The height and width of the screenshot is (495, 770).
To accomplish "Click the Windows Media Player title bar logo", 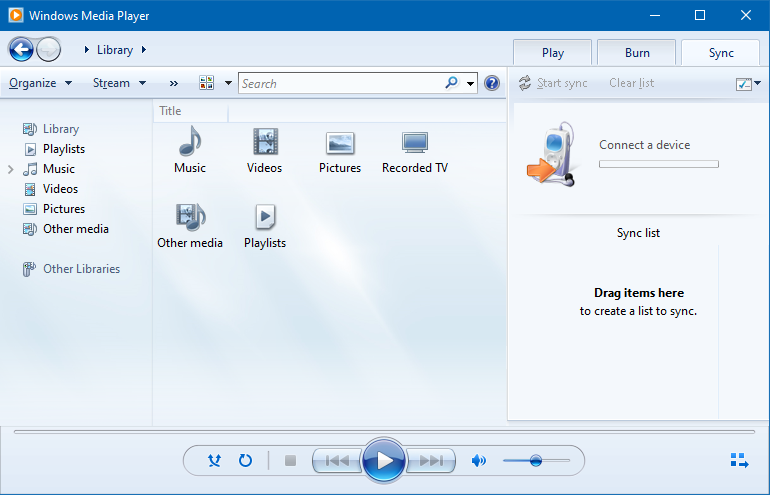I will coord(15,15).
